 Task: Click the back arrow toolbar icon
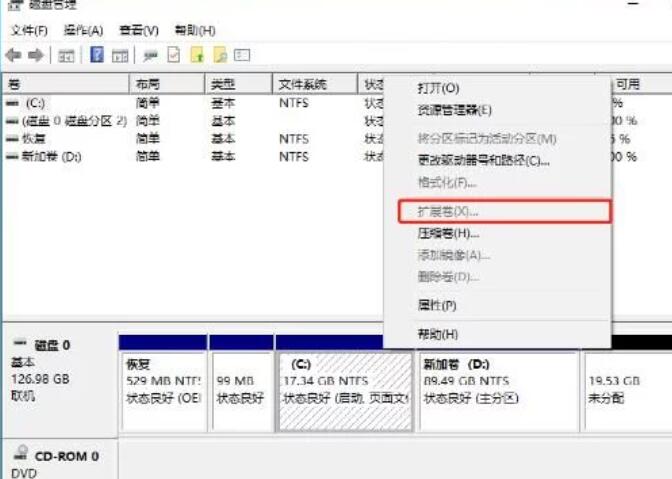point(13,55)
